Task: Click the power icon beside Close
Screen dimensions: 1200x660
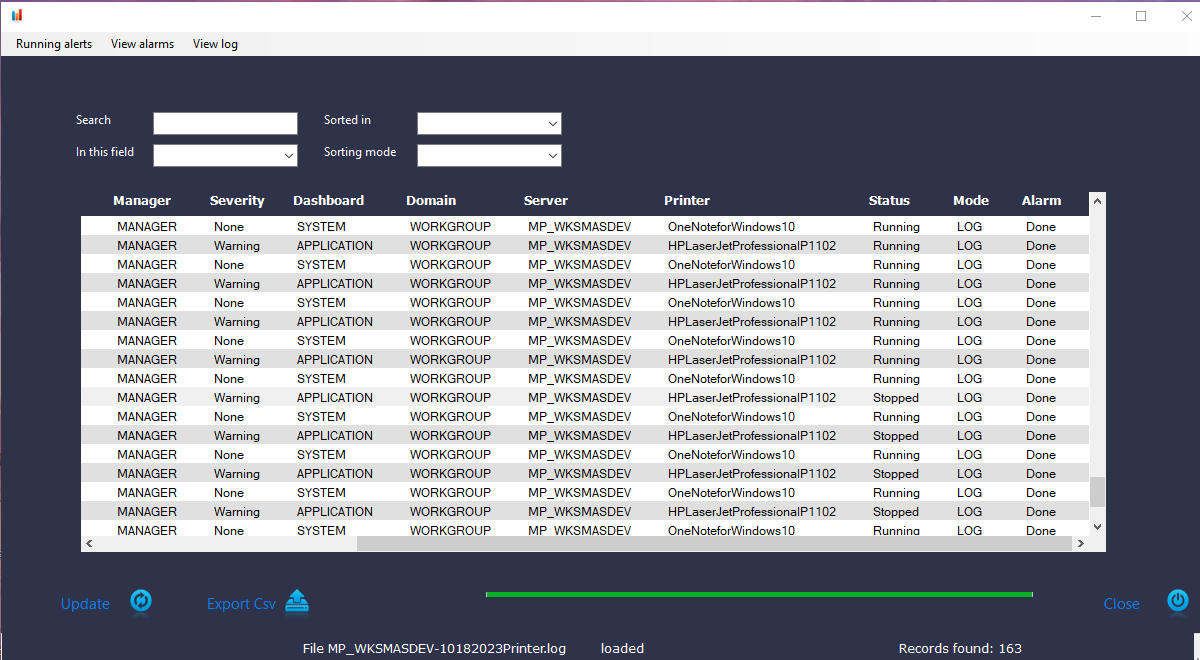Action: tap(1177, 601)
